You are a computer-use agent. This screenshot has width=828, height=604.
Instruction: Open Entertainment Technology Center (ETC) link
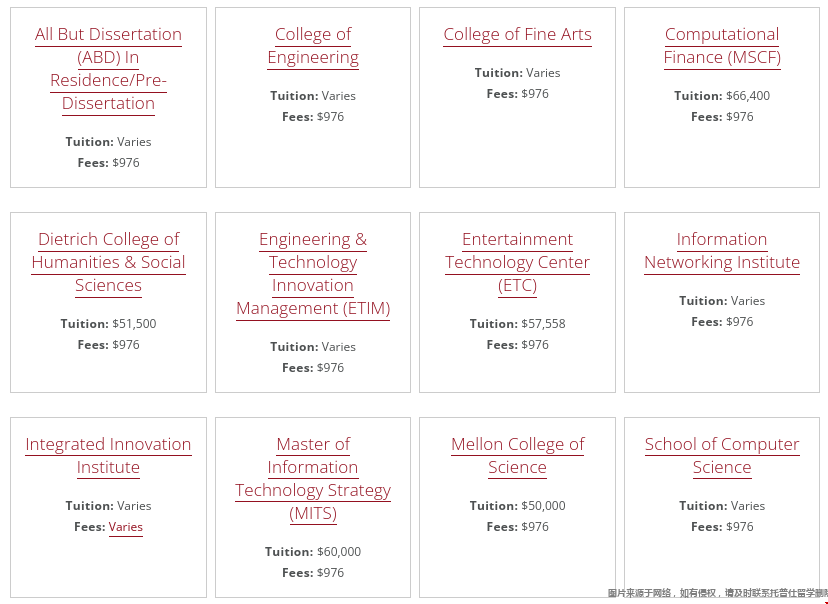(518, 262)
